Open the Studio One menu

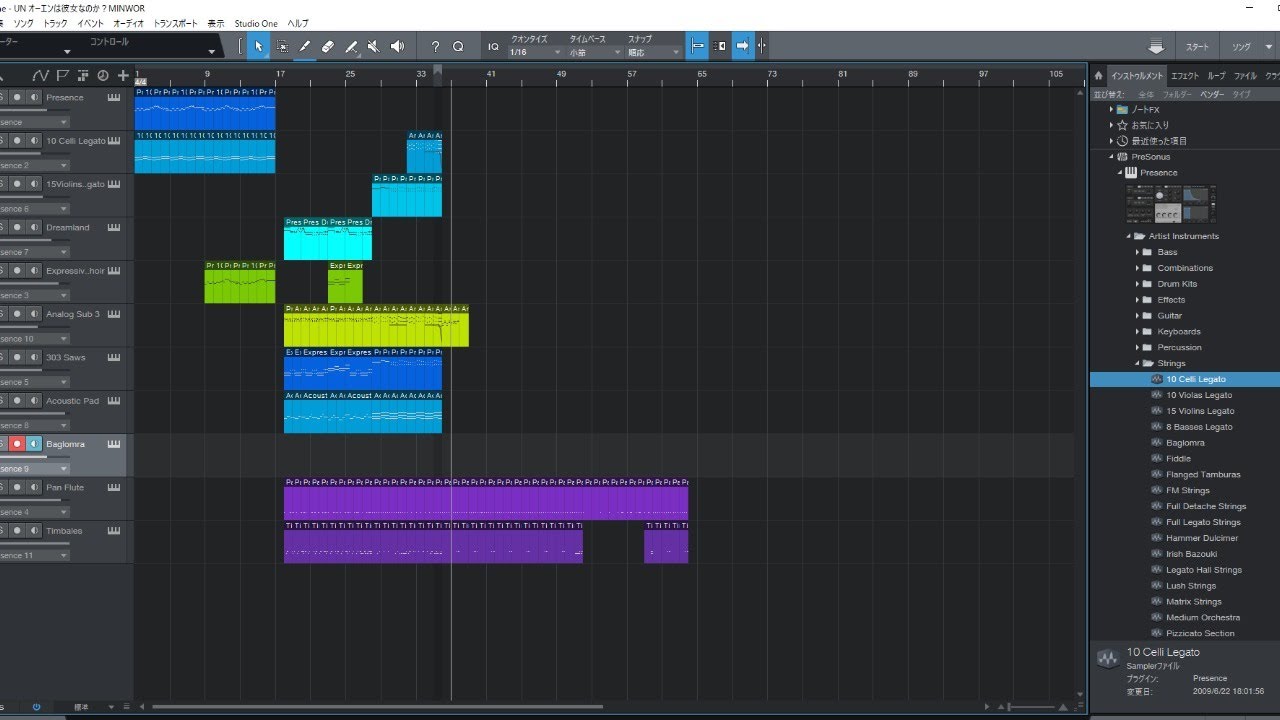pos(256,23)
